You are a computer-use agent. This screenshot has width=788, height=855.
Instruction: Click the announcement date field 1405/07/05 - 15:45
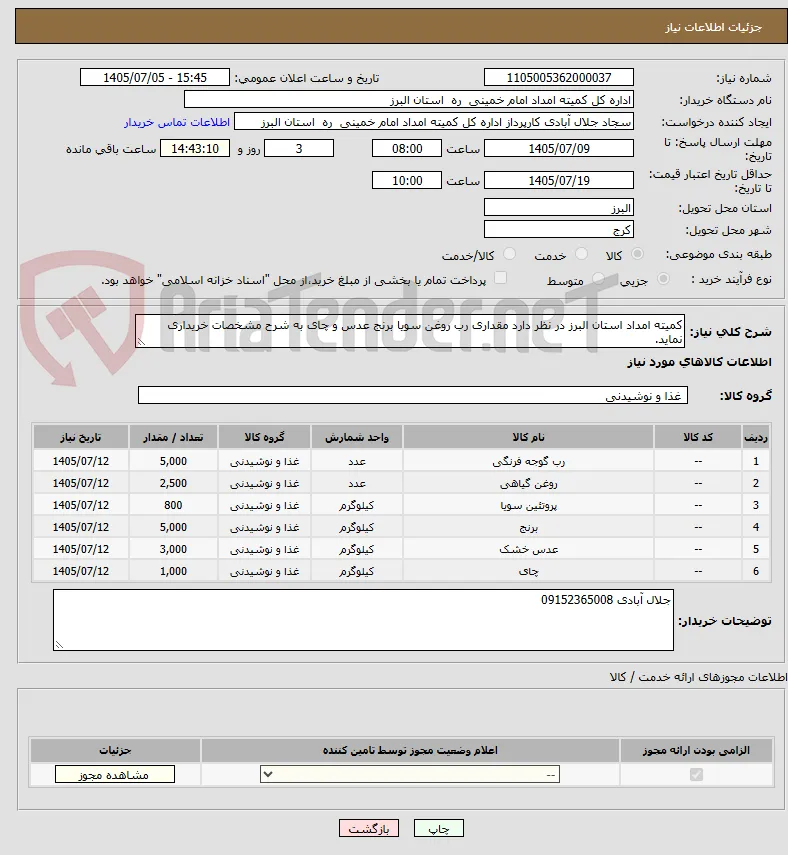[x=155, y=77]
